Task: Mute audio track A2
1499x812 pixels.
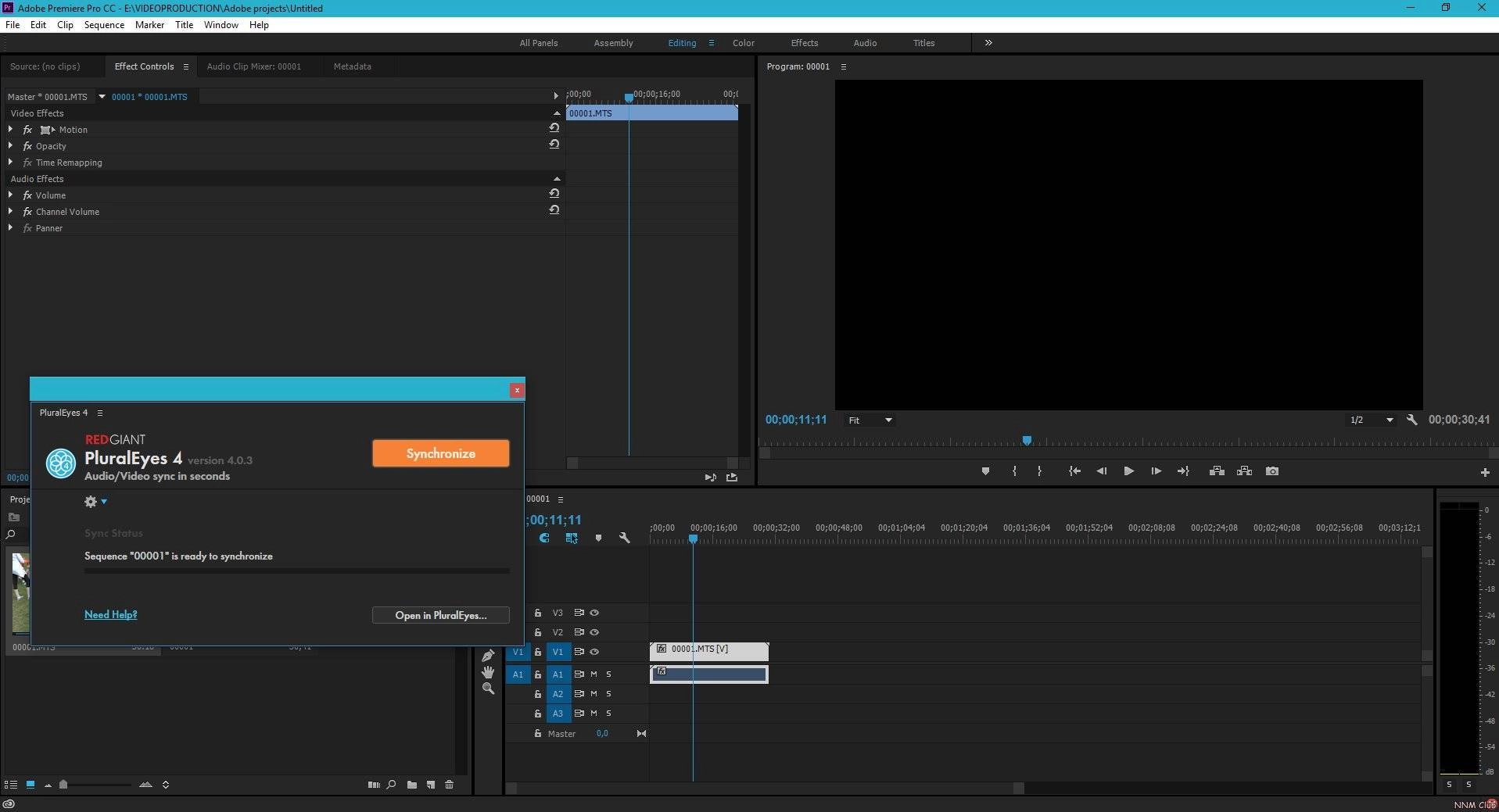Action: pos(594,693)
